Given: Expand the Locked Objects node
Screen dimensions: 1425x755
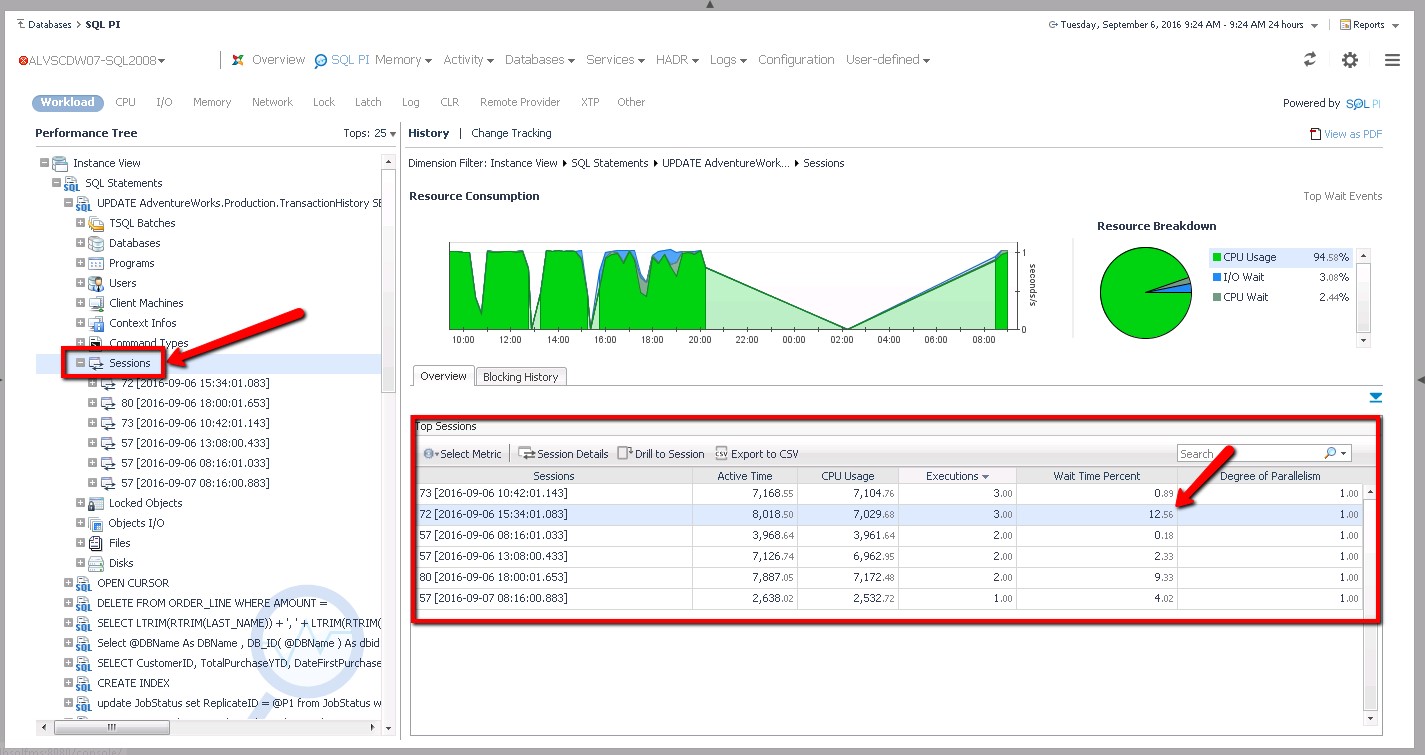Looking at the screenshot, I should [81, 503].
